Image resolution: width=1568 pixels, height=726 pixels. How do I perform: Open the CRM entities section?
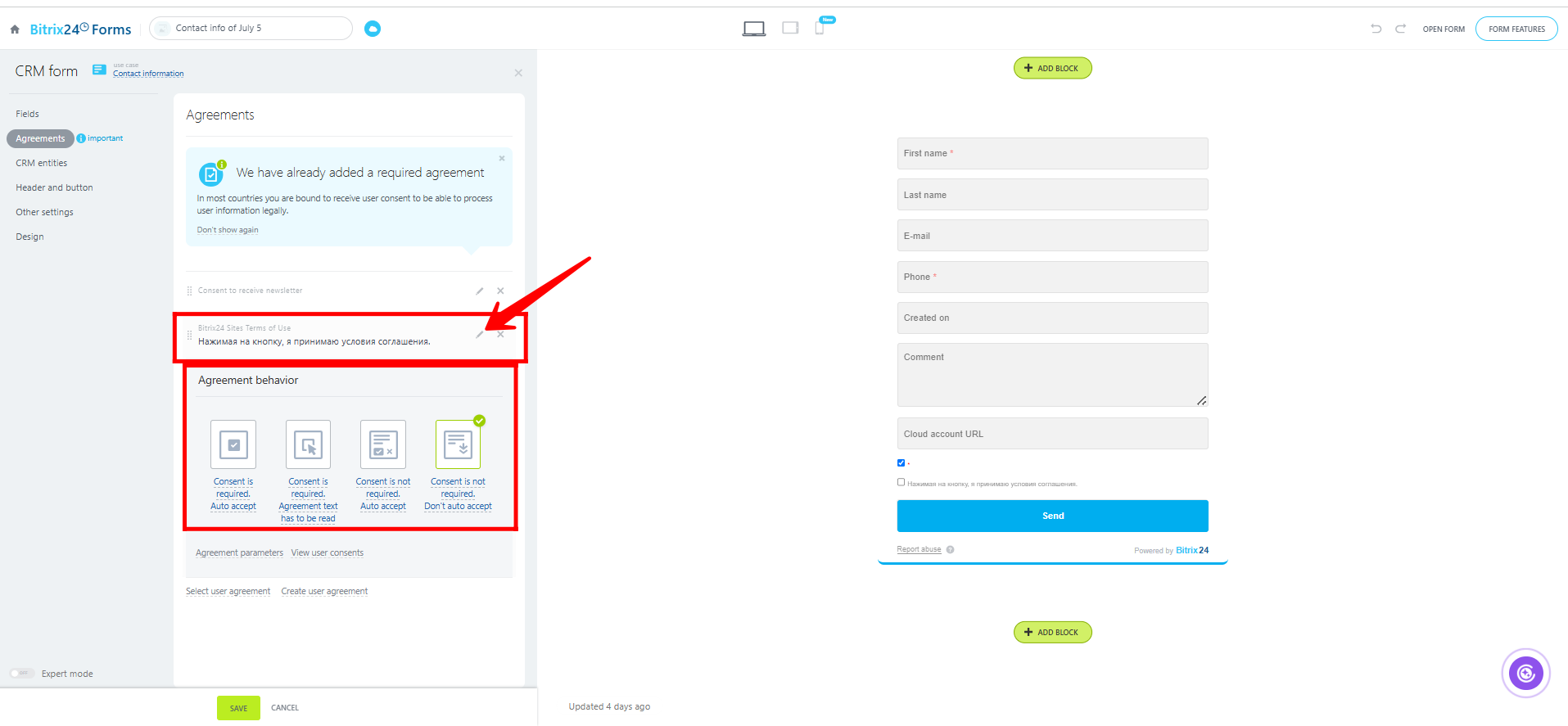click(41, 163)
